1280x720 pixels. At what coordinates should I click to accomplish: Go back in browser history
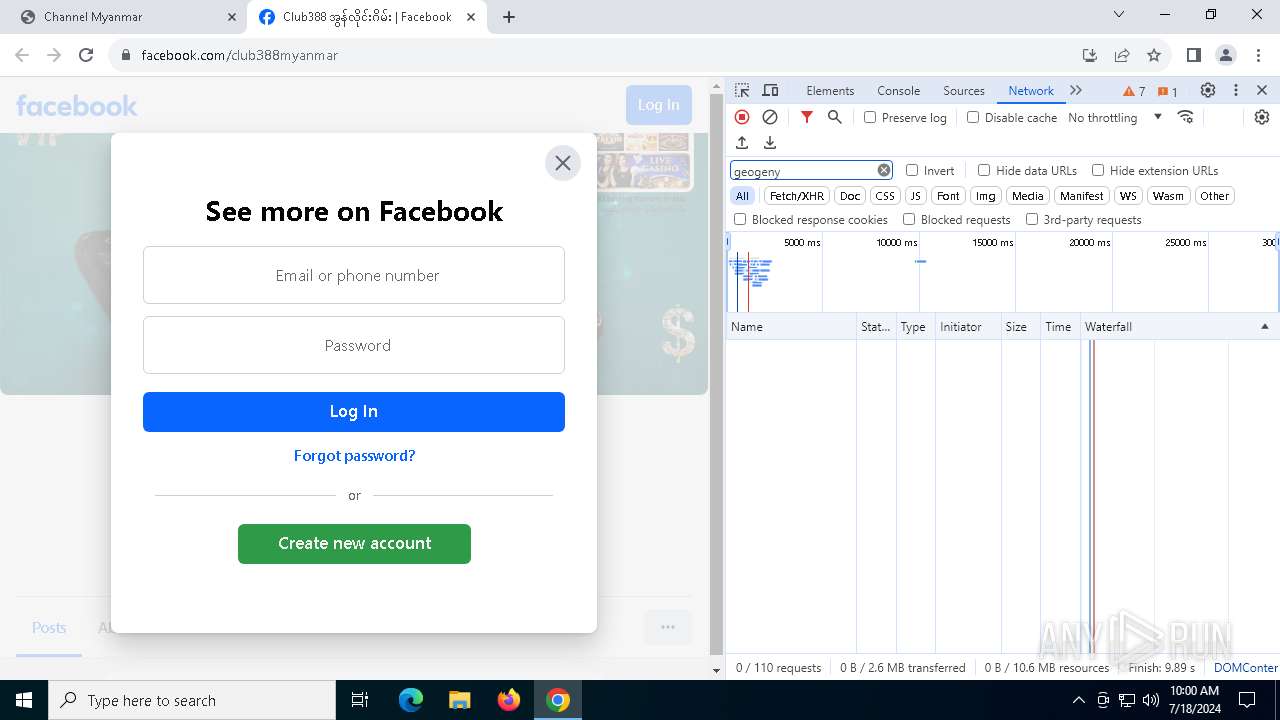point(22,55)
